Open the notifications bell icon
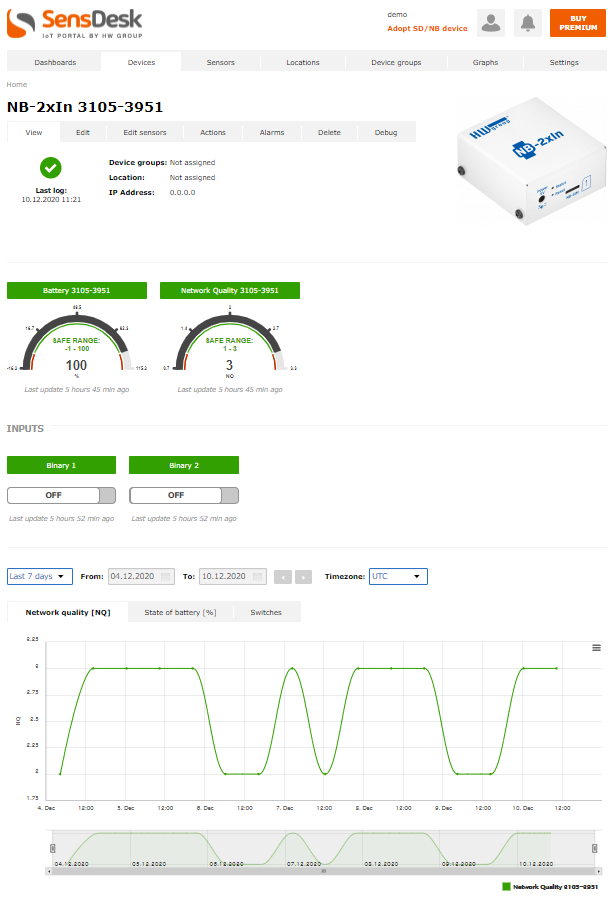 pyautogui.click(x=527, y=23)
